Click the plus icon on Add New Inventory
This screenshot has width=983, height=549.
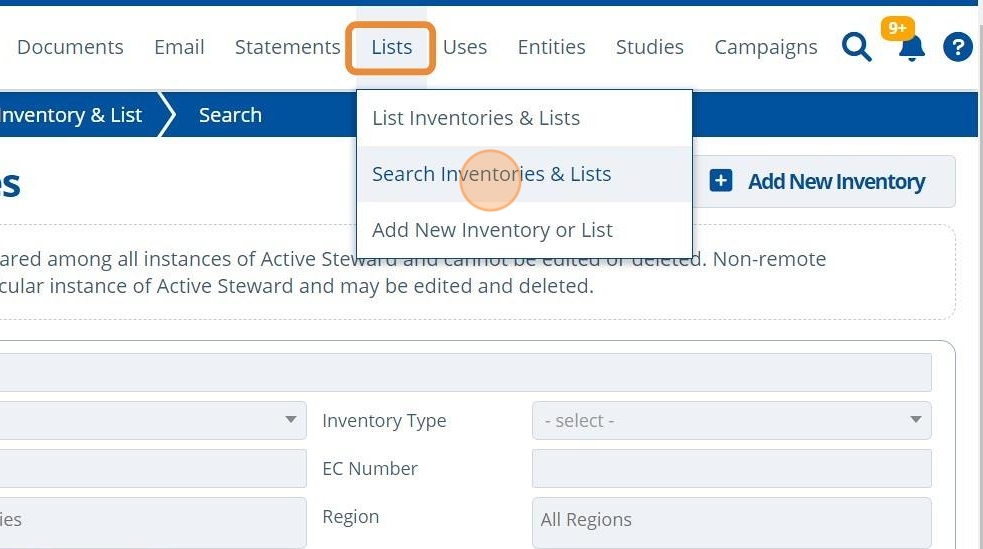coord(721,181)
